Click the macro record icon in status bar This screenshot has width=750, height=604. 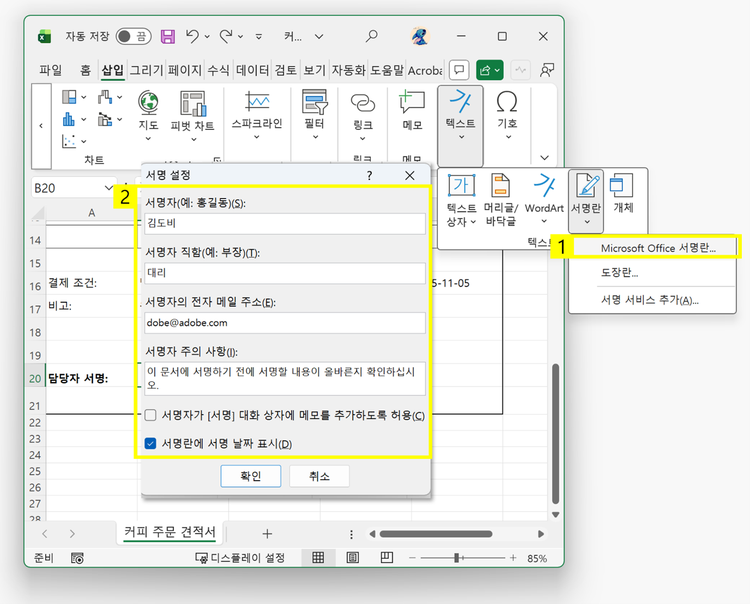tap(77, 558)
